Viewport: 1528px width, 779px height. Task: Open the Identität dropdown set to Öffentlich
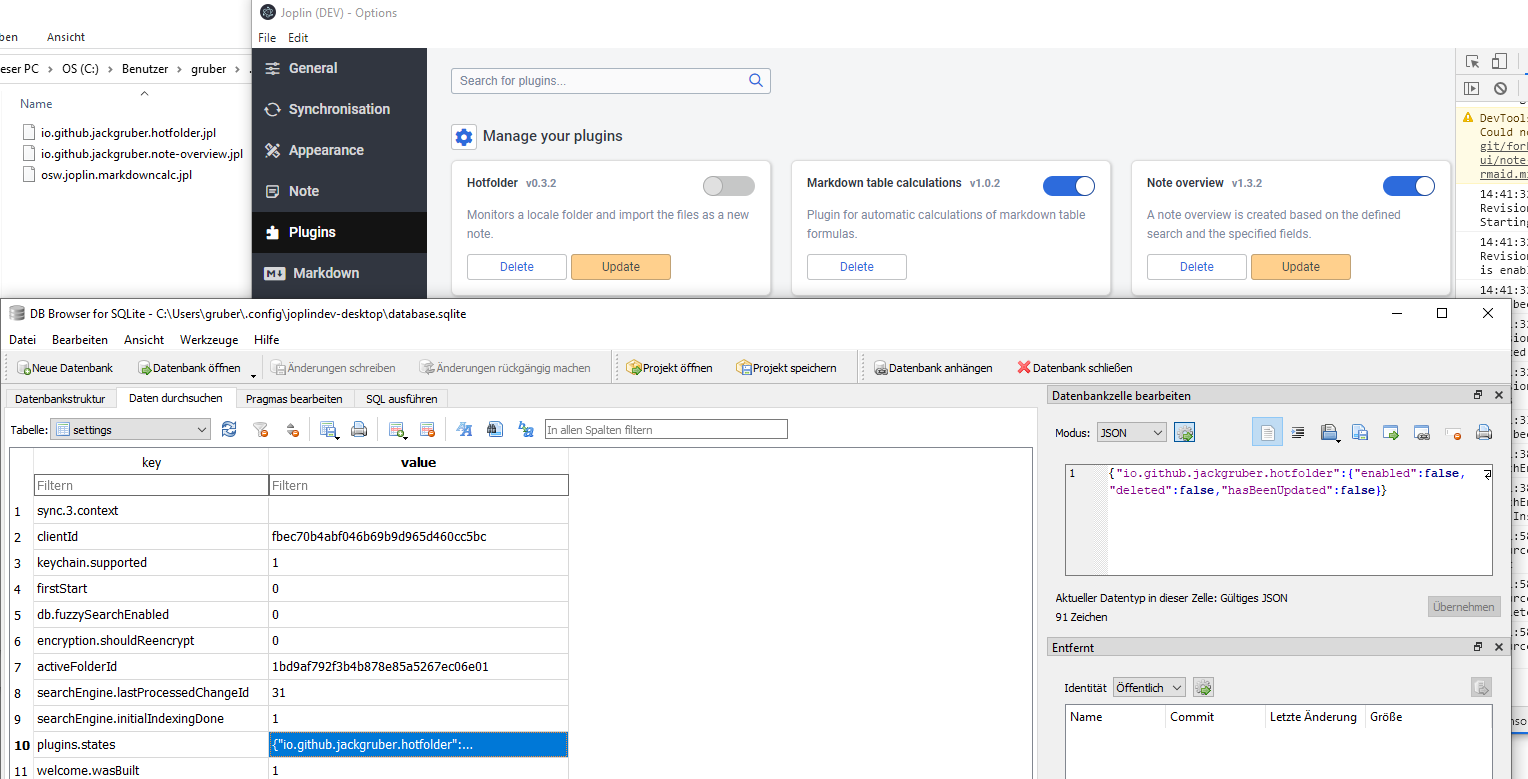tap(1148, 687)
